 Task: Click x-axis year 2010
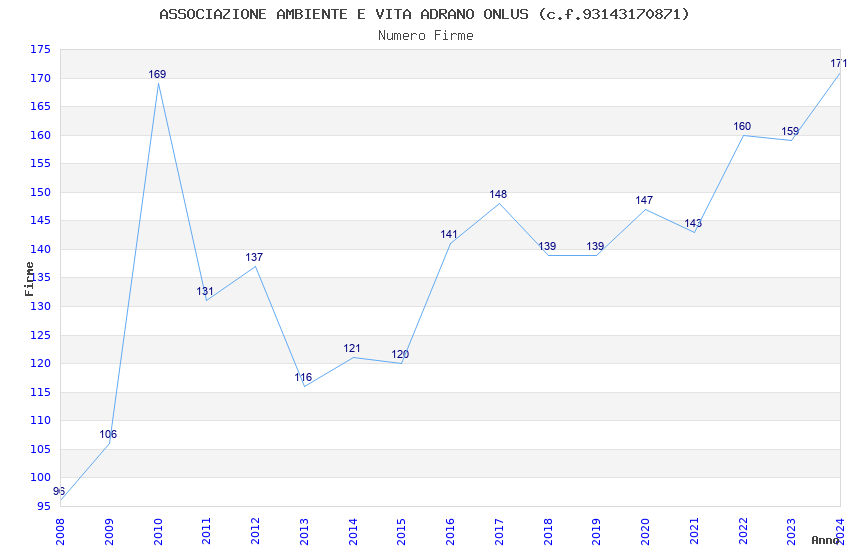click(x=158, y=531)
